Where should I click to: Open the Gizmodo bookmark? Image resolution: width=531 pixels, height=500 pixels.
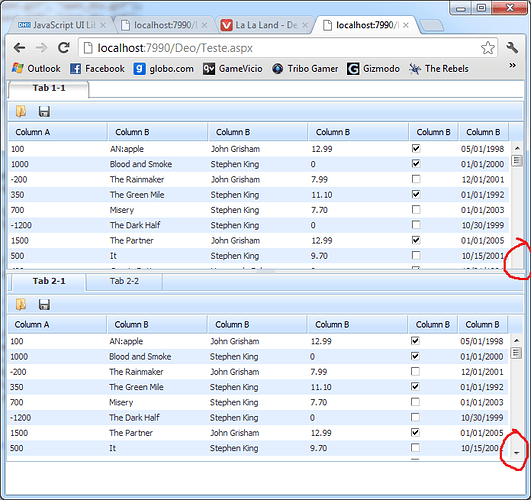click(x=373, y=69)
